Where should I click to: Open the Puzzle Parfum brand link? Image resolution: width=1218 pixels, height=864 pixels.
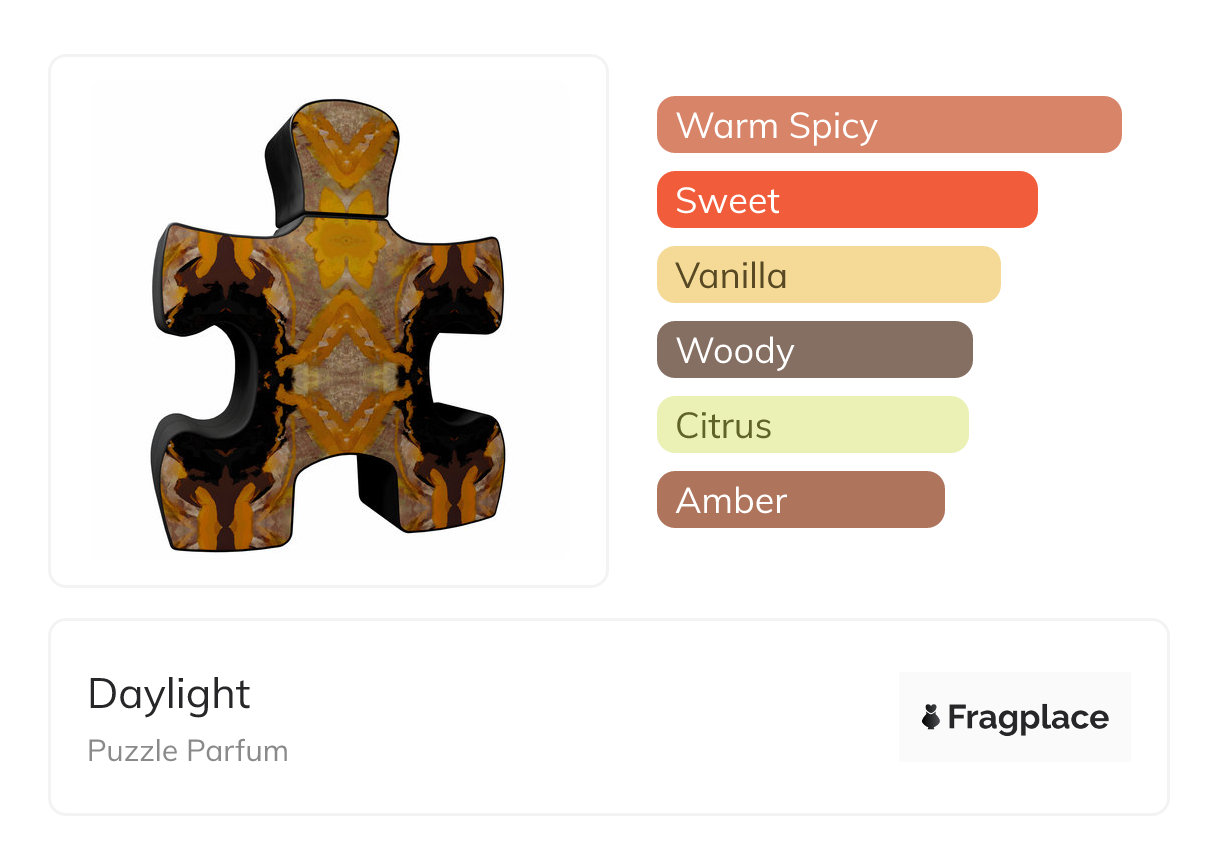pyautogui.click(x=188, y=751)
